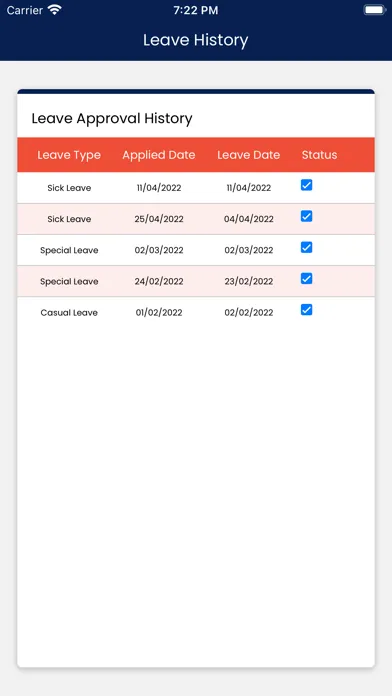Image resolution: width=392 pixels, height=696 pixels.
Task: Toggle status checkbox for Special Leave 02/03/2022
Action: click(x=306, y=247)
